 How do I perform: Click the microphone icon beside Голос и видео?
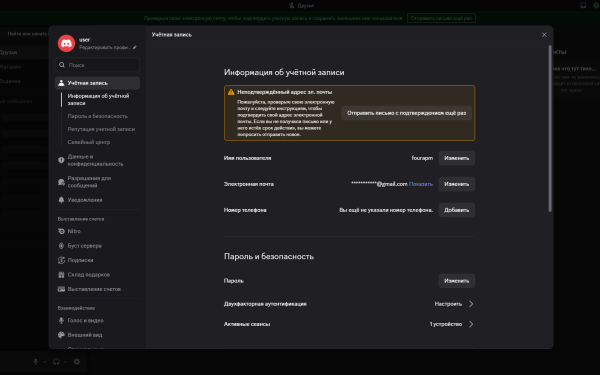tap(61, 321)
